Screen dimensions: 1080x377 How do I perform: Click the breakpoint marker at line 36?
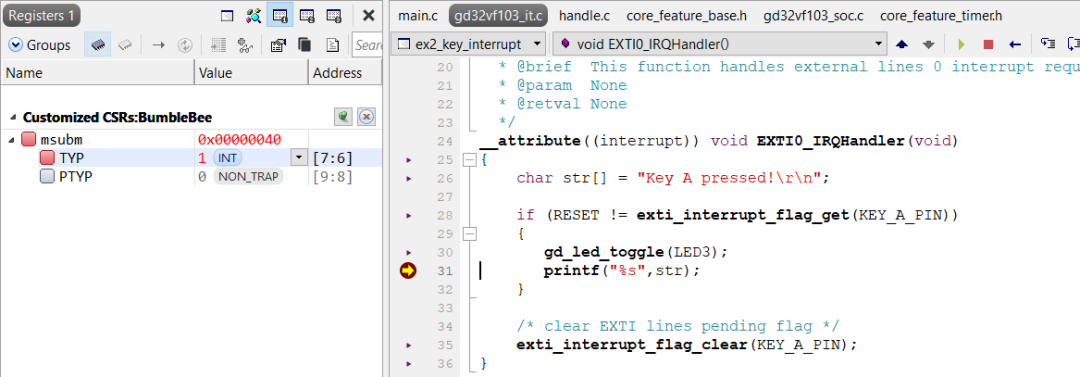(x=408, y=363)
